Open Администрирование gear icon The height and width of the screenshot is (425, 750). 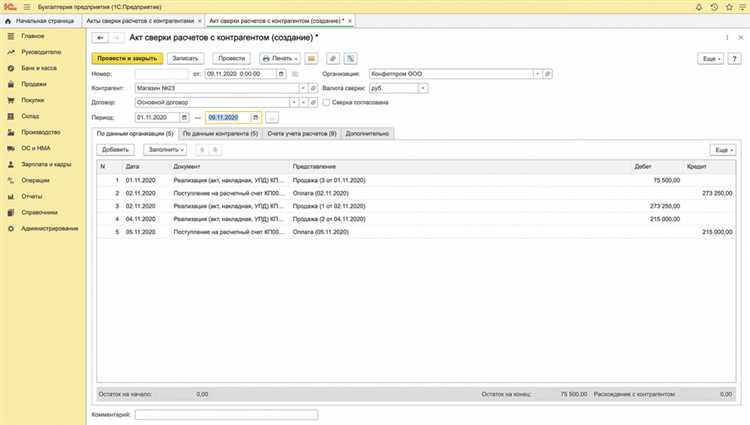pos(11,229)
